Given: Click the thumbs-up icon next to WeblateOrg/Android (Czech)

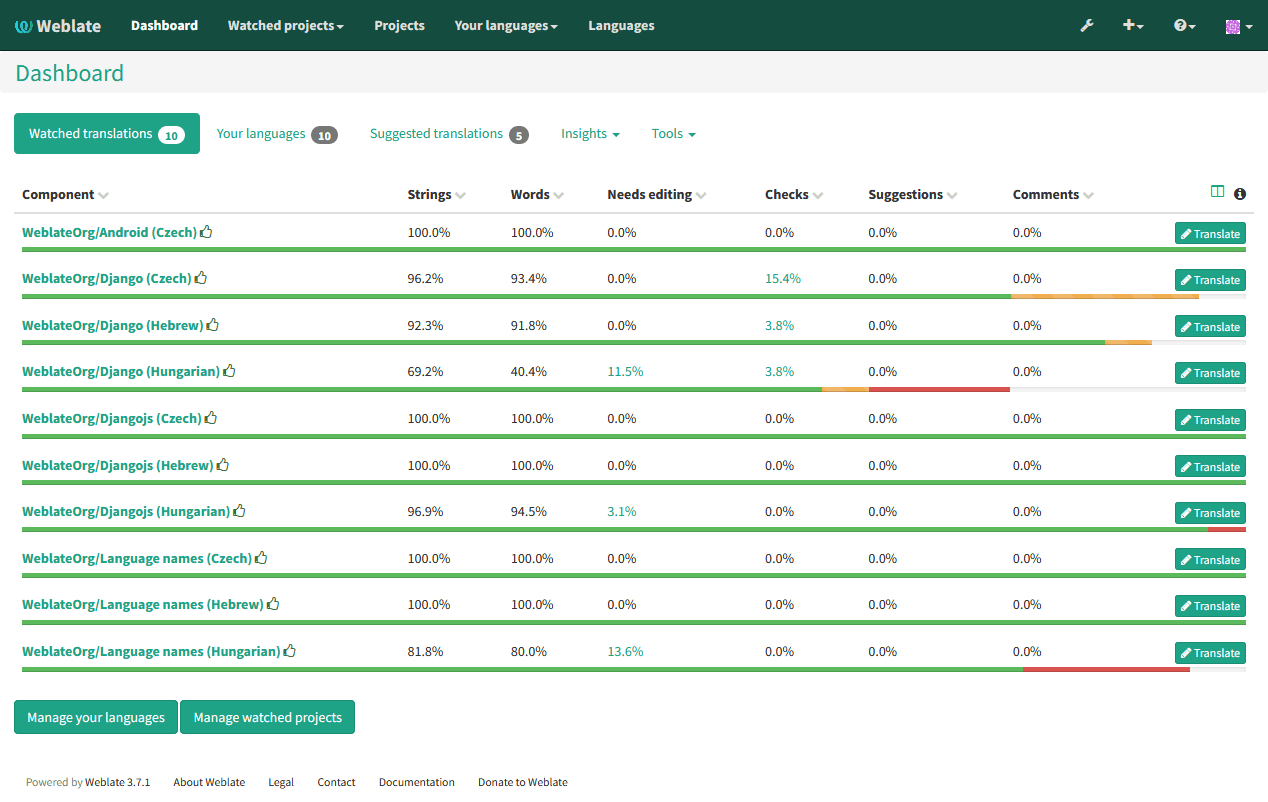Looking at the screenshot, I should (x=206, y=231).
